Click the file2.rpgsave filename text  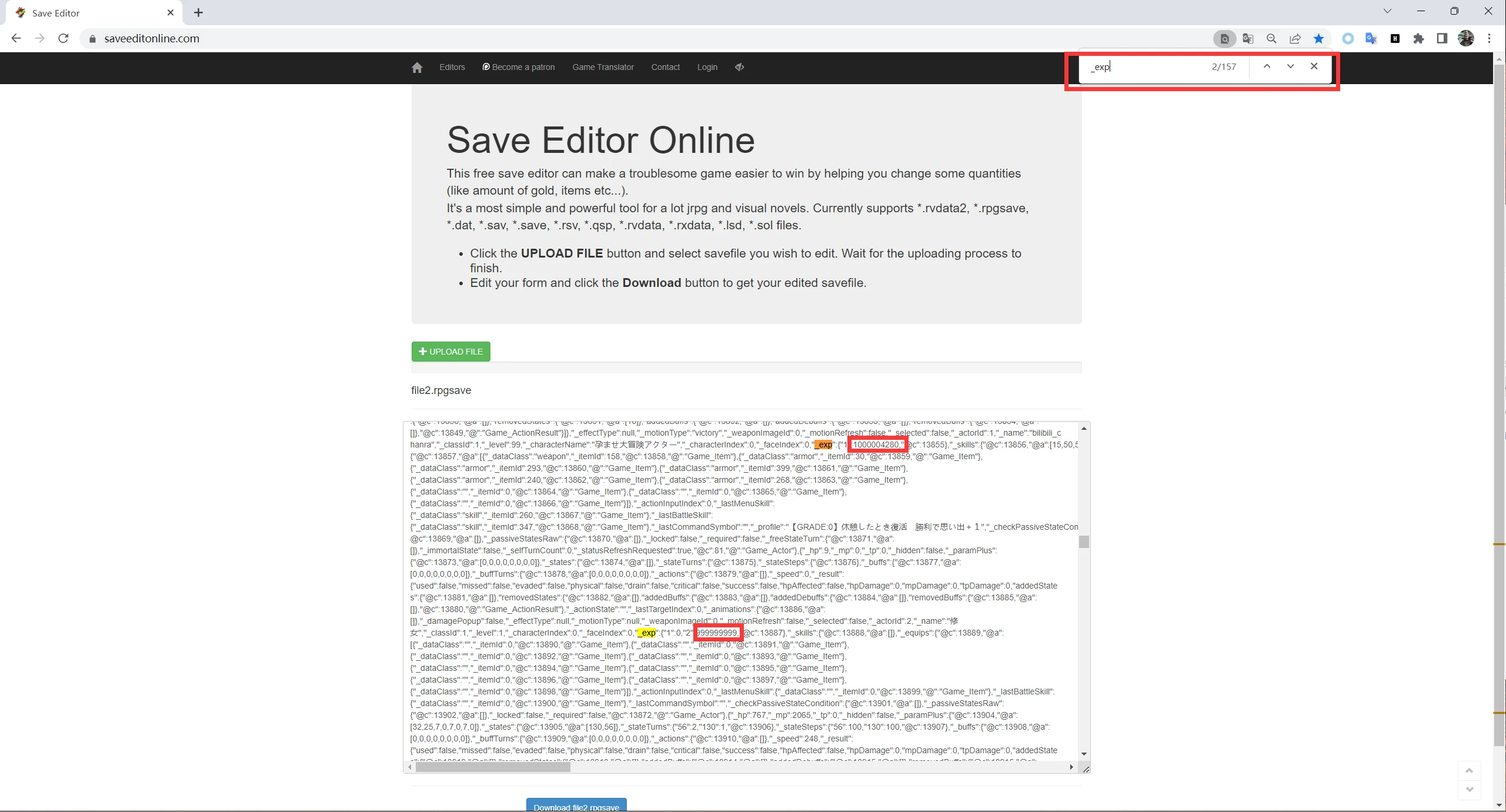click(x=441, y=390)
